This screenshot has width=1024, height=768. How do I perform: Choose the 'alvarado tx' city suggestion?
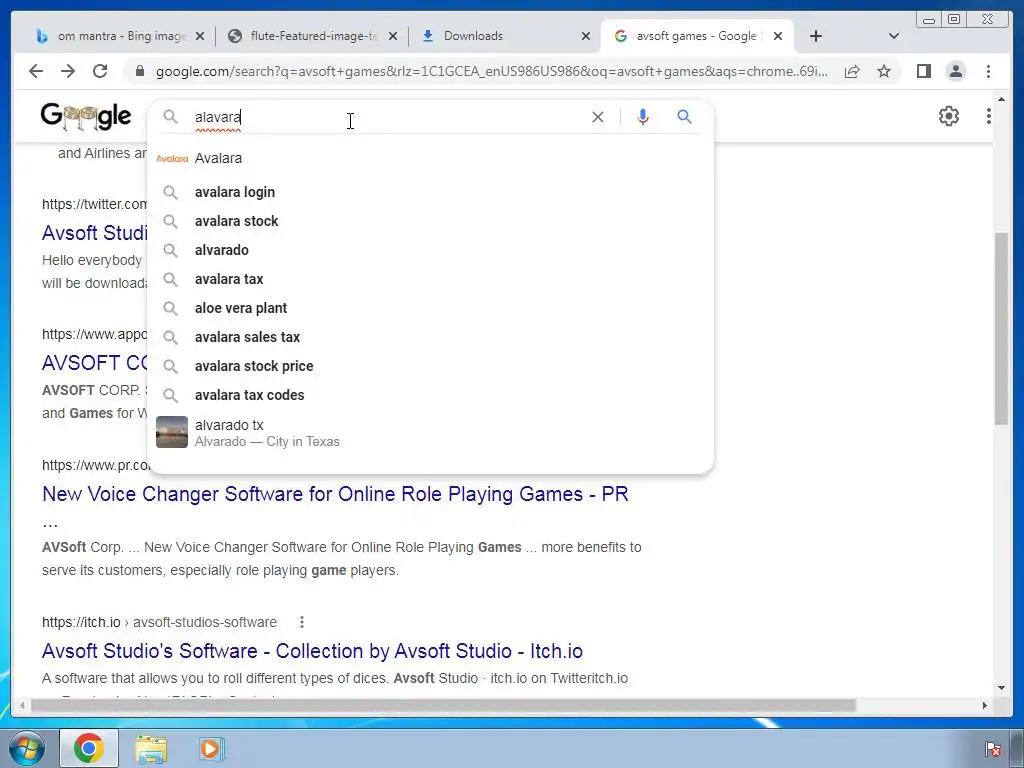point(430,432)
